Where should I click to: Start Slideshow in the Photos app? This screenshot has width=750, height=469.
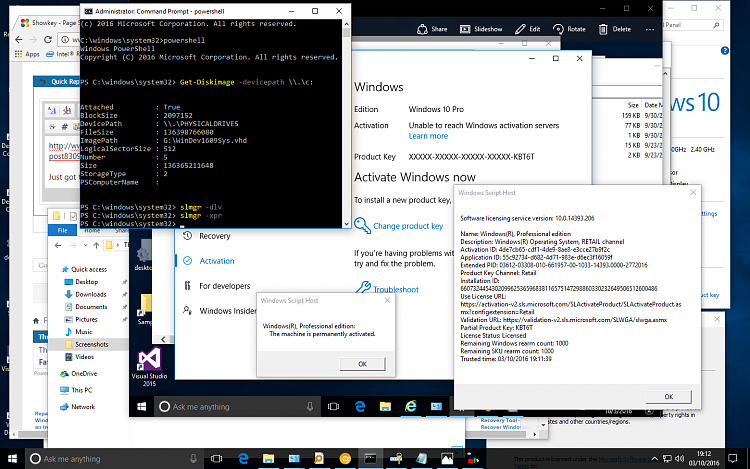(x=481, y=29)
